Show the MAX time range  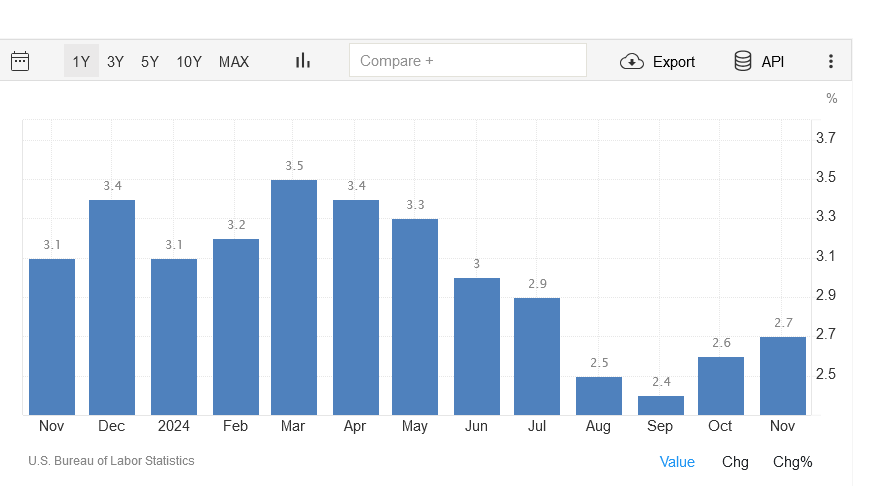tap(234, 61)
